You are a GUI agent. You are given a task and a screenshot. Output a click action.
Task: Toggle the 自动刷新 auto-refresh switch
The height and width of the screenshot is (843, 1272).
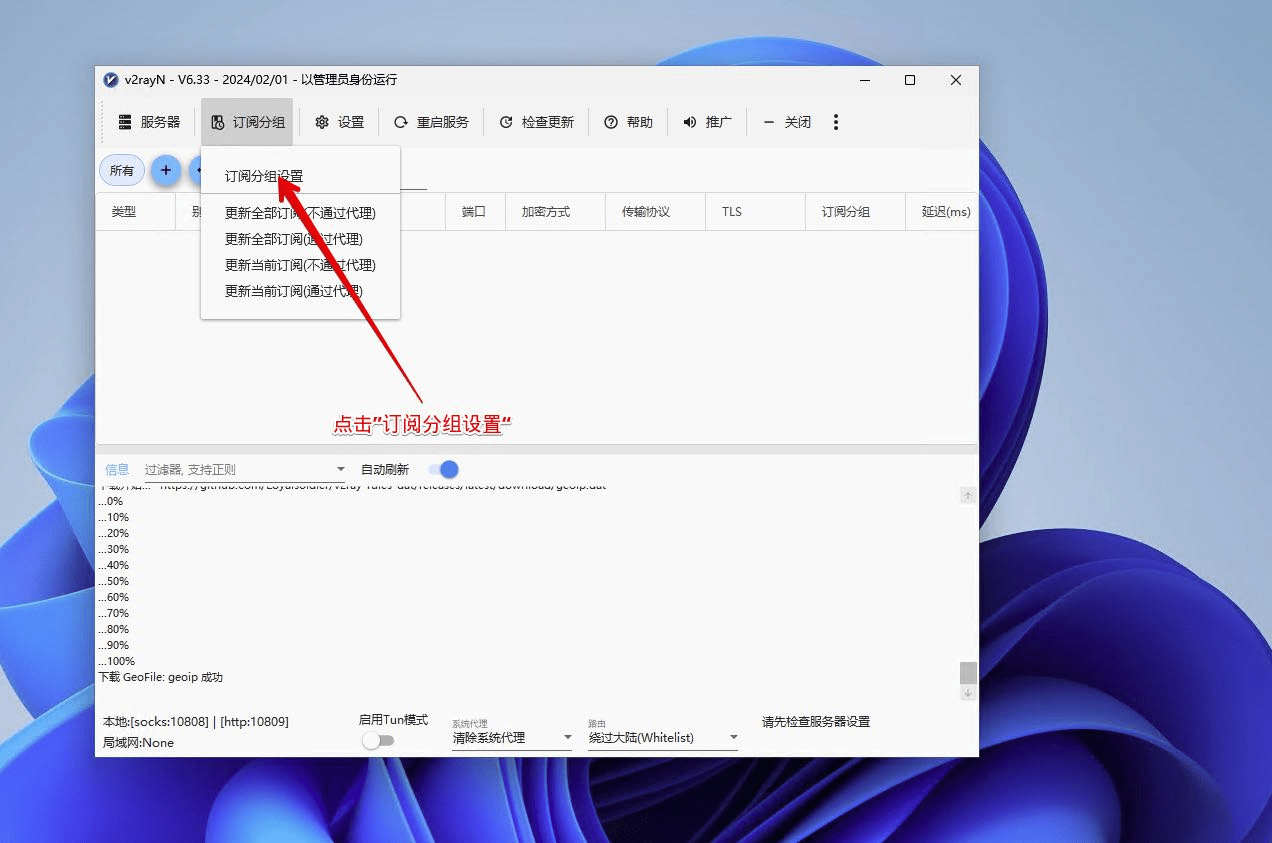click(443, 469)
